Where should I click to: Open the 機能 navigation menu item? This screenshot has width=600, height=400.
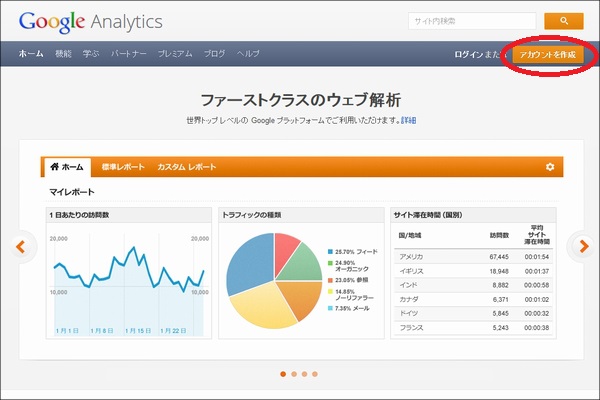pyautogui.click(x=63, y=54)
